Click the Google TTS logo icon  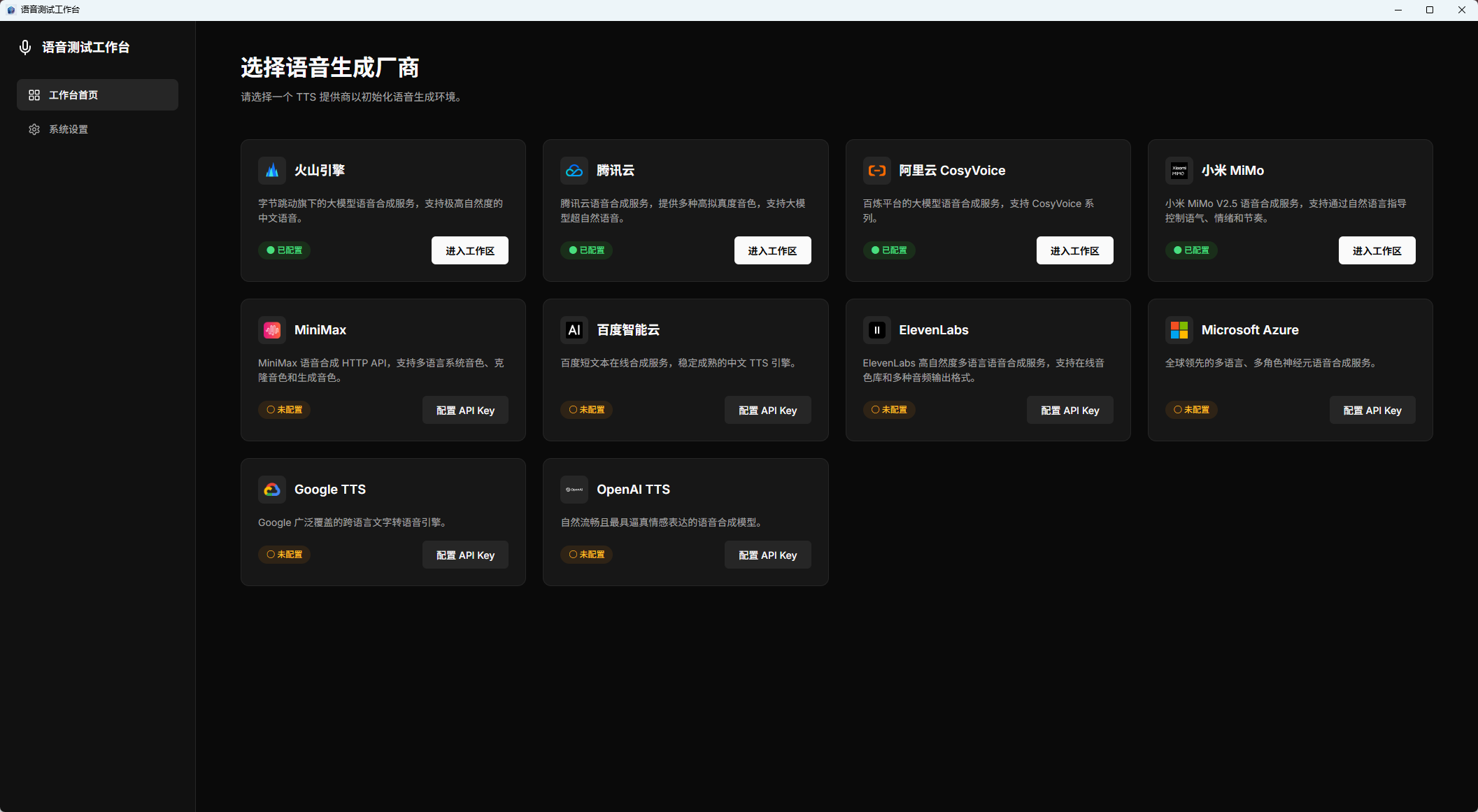pyautogui.click(x=272, y=490)
